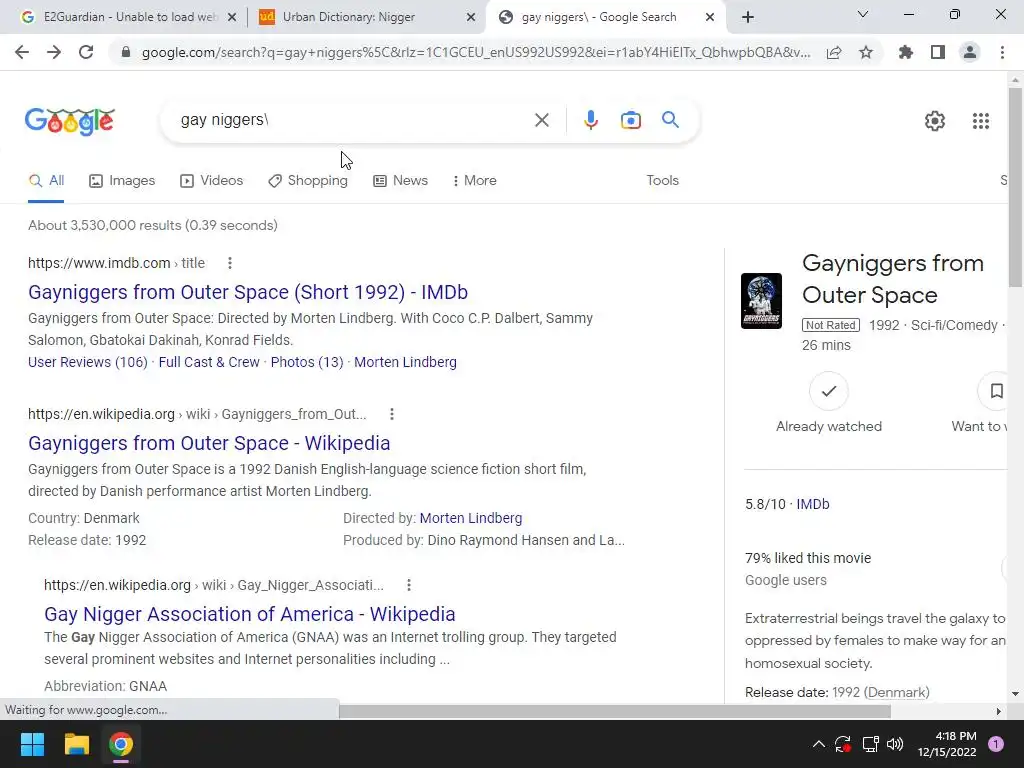Open the IMDb result title link
1024x768 pixels.
[248, 292]
